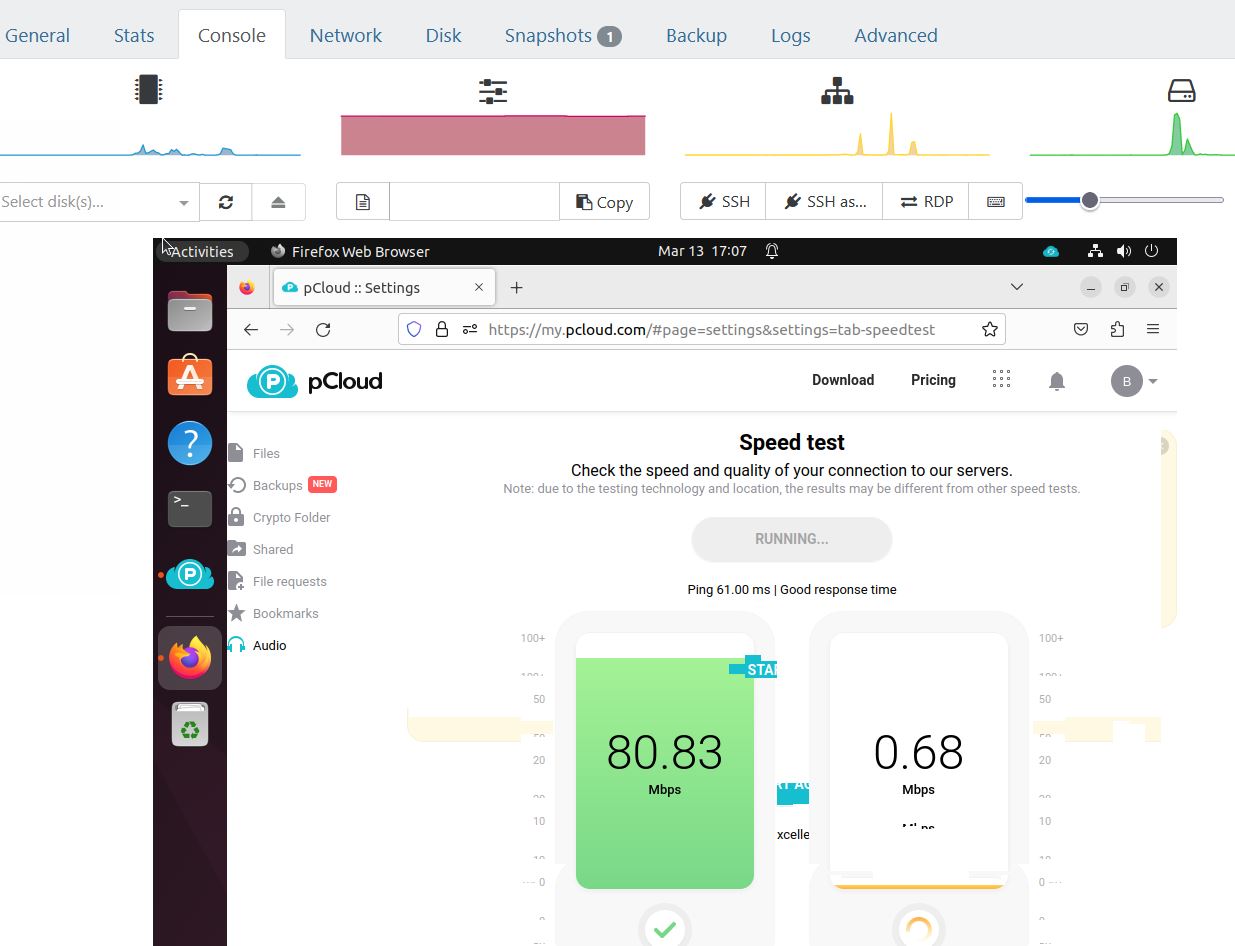
Task: Click the SSH as... button
Action: point(824,201)
